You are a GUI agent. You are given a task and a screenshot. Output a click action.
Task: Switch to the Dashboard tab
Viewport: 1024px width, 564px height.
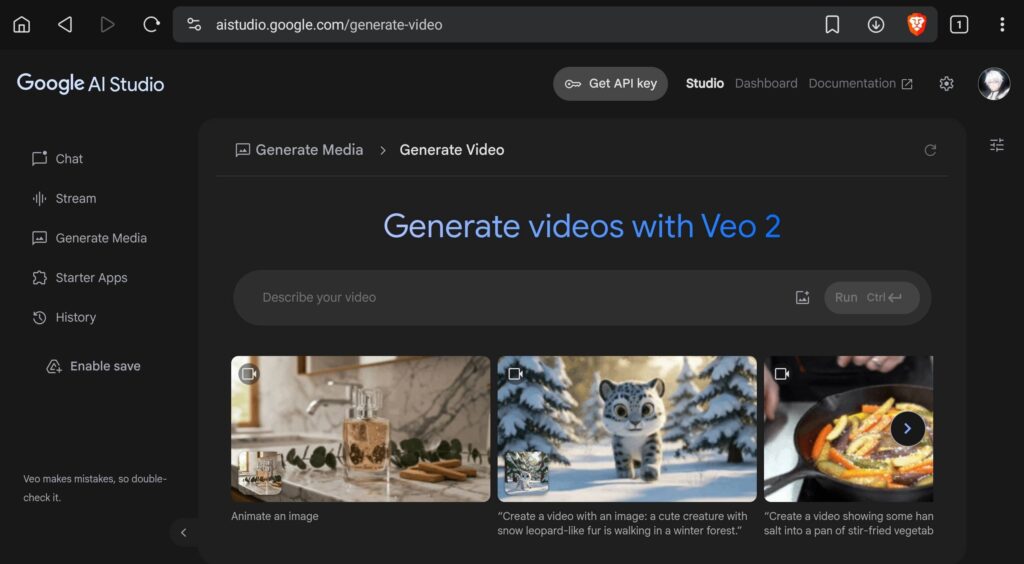point(766,84)
